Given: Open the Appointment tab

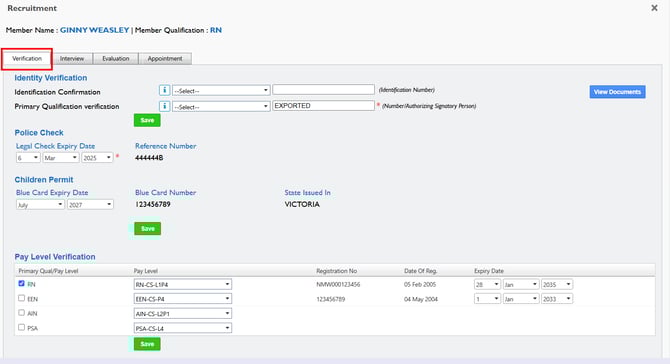Looking at the screenshot, I should pyautogui.click(x=165, y=59).
